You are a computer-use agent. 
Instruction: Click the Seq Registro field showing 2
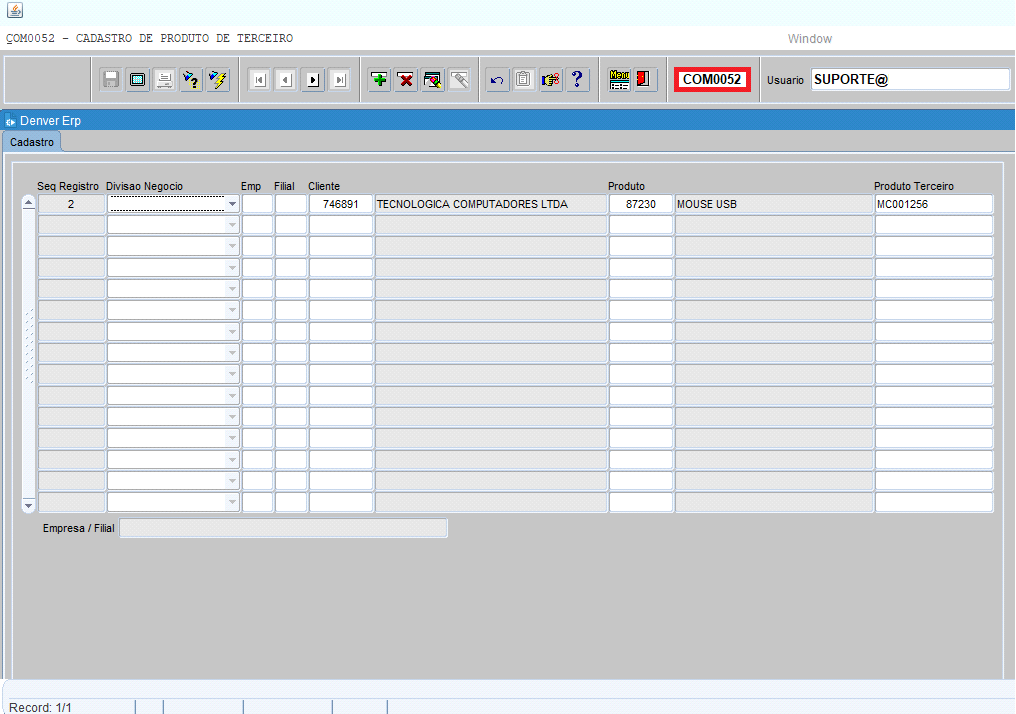[71, 204]
